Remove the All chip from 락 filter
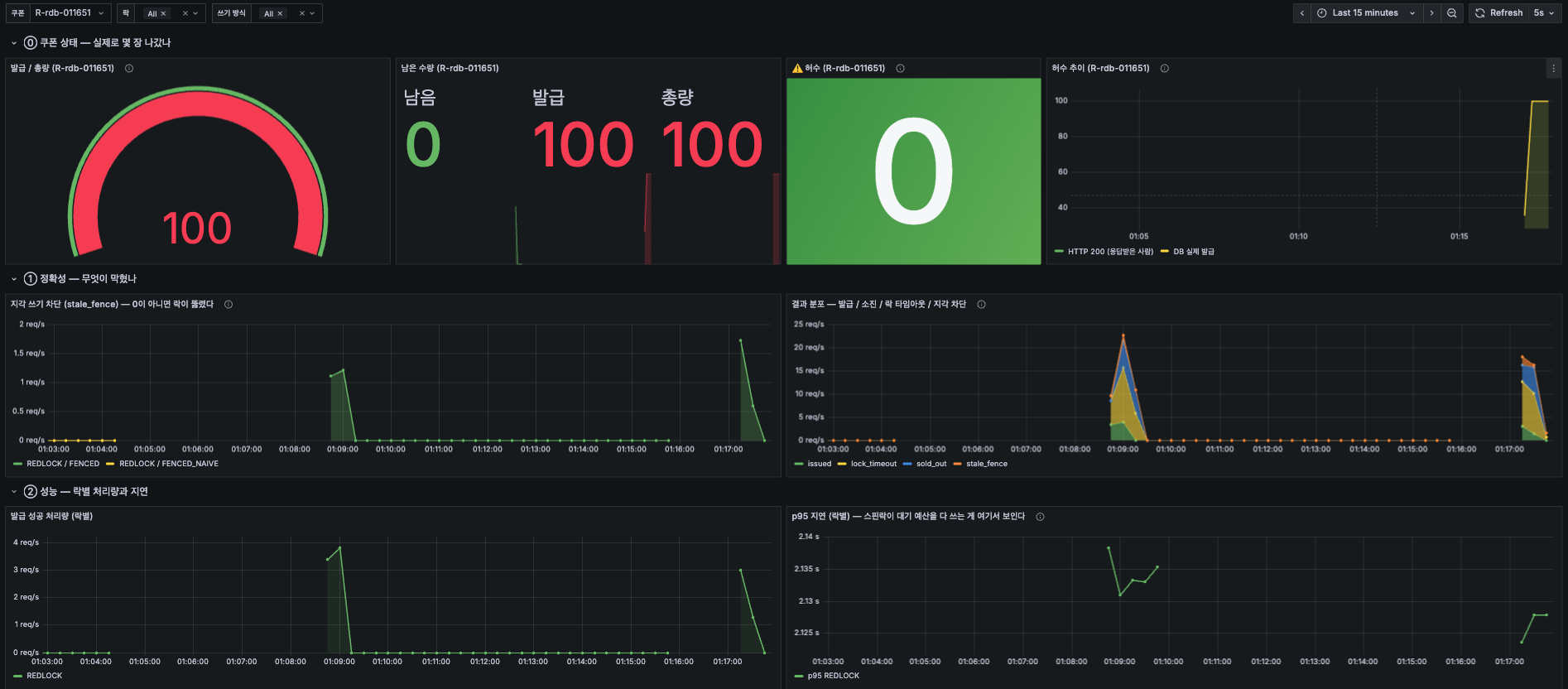Screen dimensions: 1568x689 (163, 14)
